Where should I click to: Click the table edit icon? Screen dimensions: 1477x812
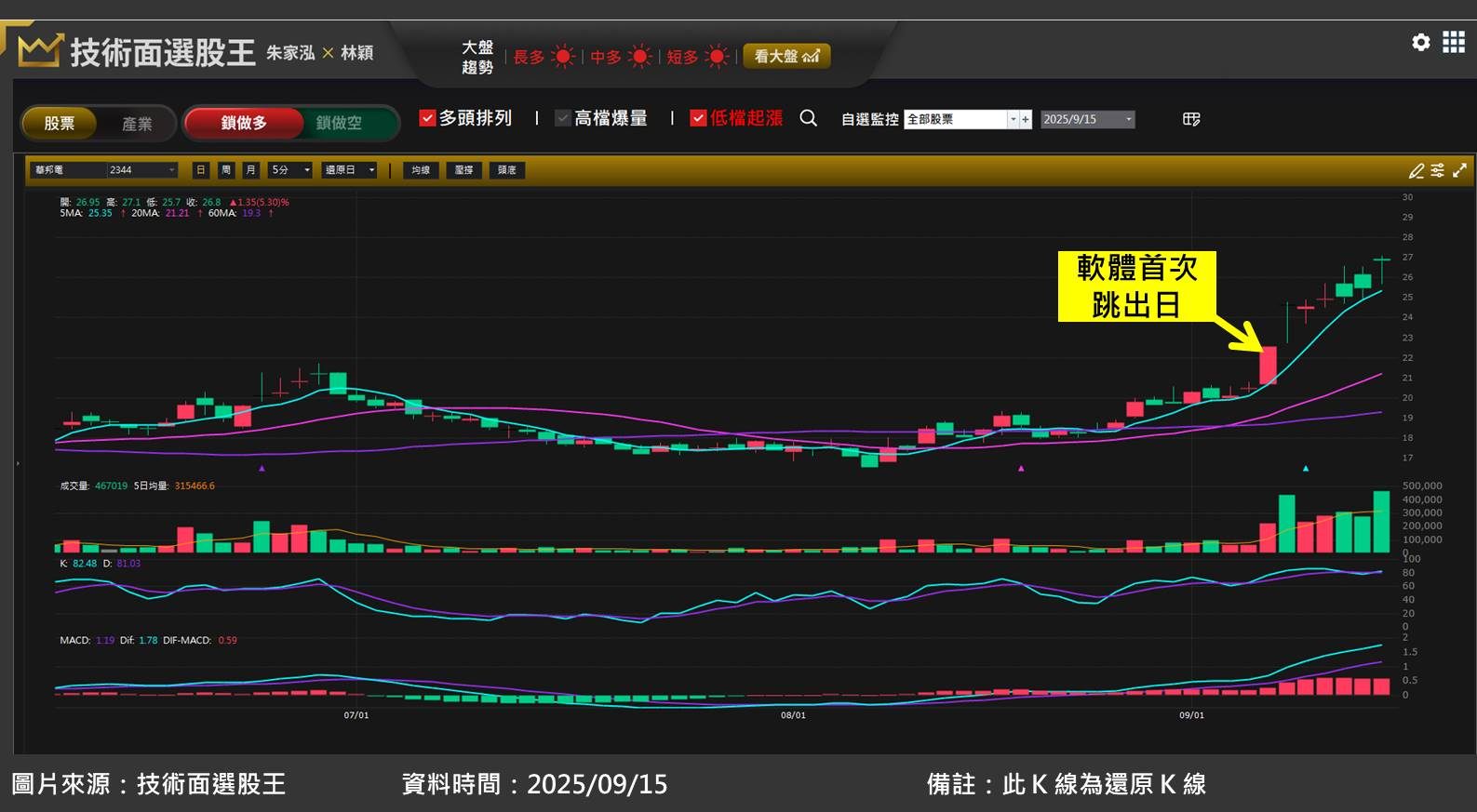1191,119
